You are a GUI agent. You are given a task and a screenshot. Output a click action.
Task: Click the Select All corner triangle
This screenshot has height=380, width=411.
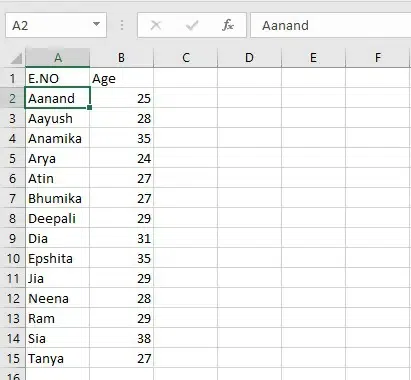(x=16, y=59)
